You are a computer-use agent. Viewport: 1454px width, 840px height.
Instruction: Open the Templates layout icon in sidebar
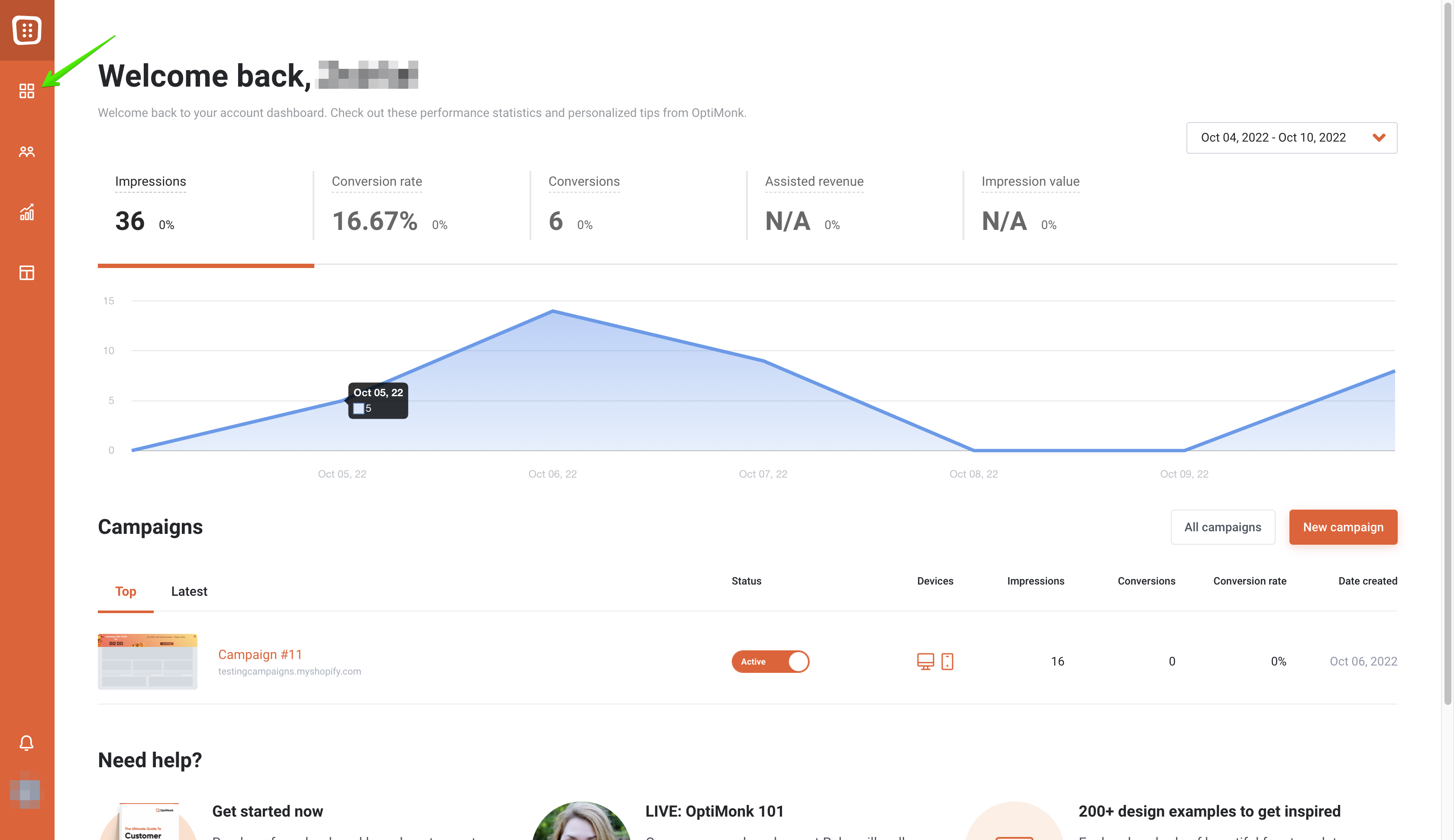click(26, 273)
